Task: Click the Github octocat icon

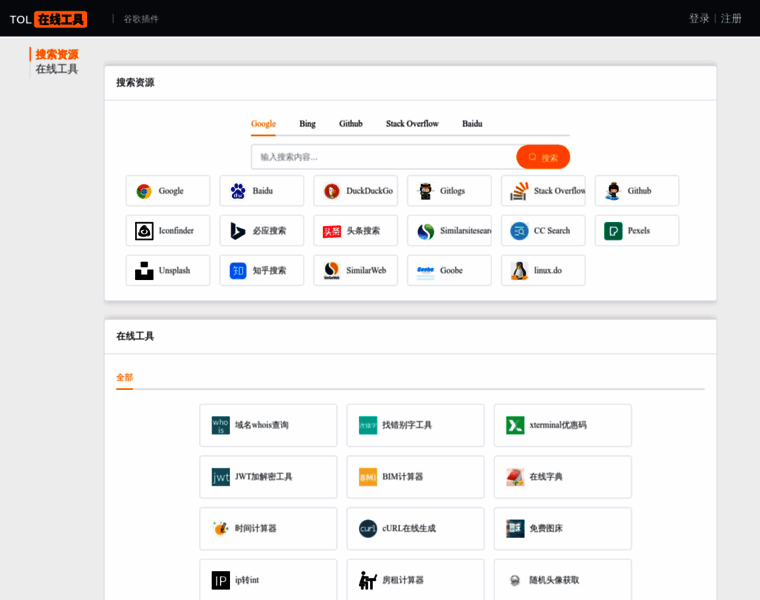Action: (613, 191)
